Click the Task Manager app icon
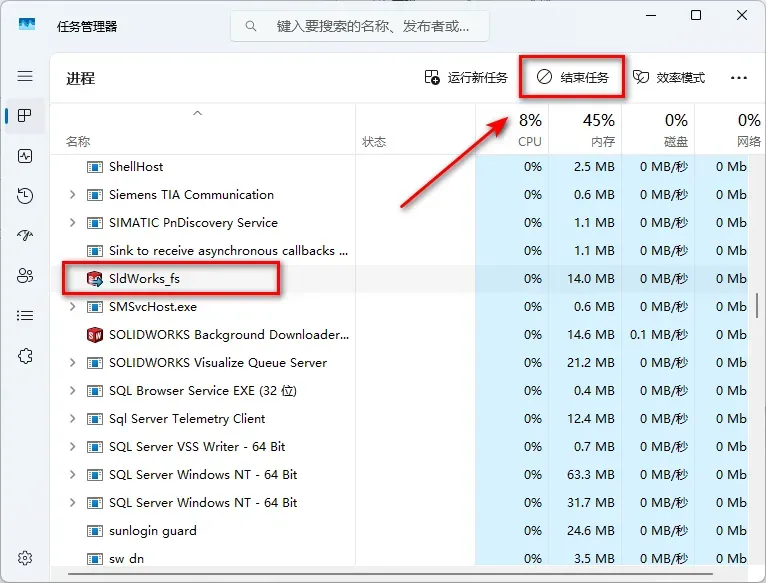This screenshot has height=583, width=766. [27, 24]
